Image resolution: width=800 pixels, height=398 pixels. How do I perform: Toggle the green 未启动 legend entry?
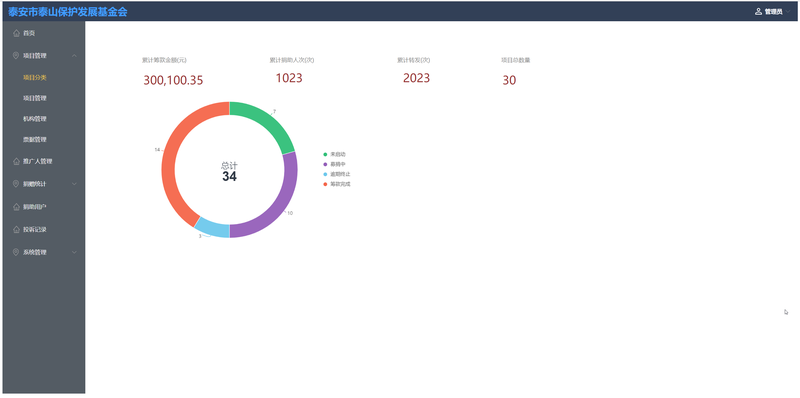337,154
